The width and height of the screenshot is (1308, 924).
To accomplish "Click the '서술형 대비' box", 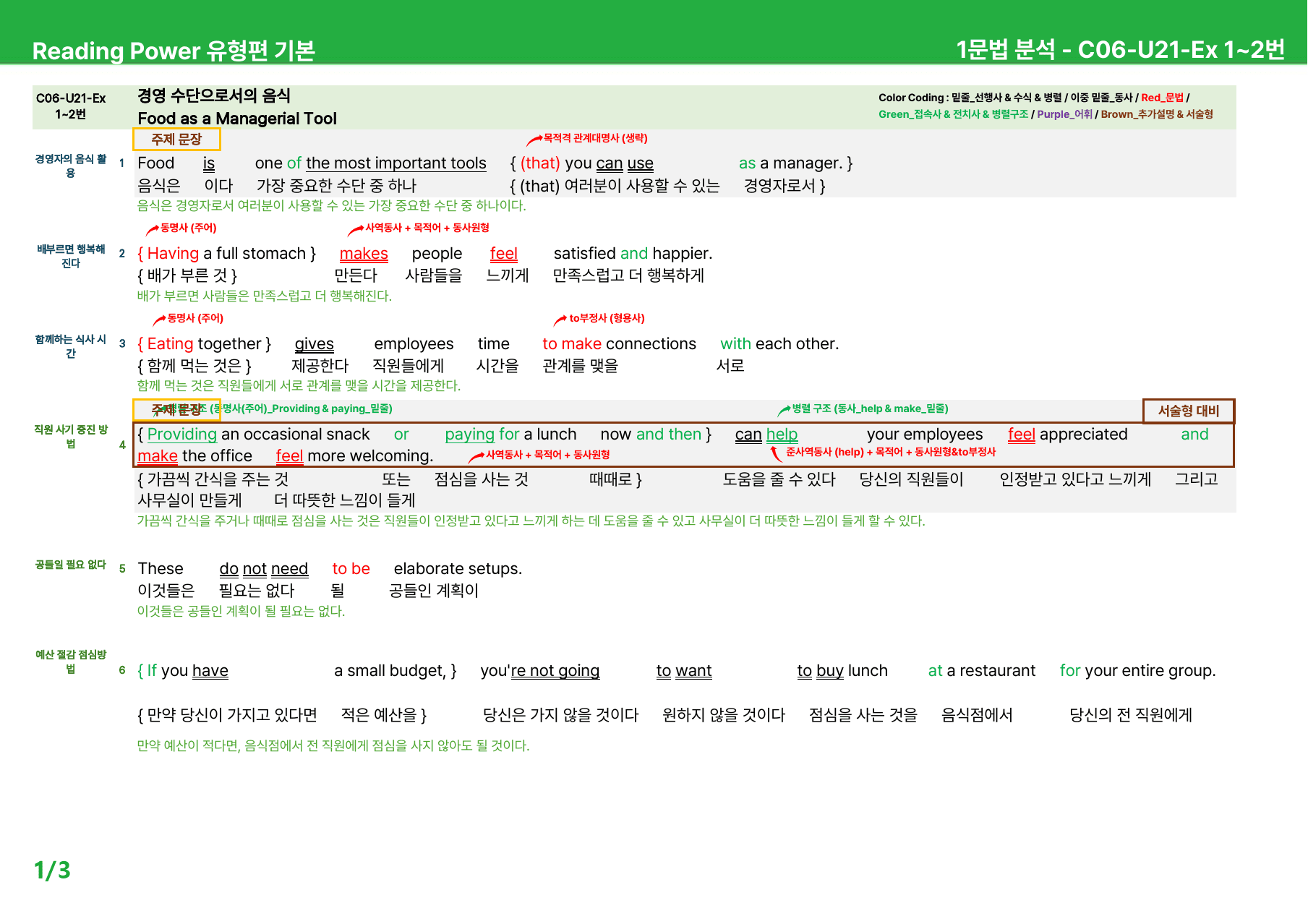I will click(1188, 411).
